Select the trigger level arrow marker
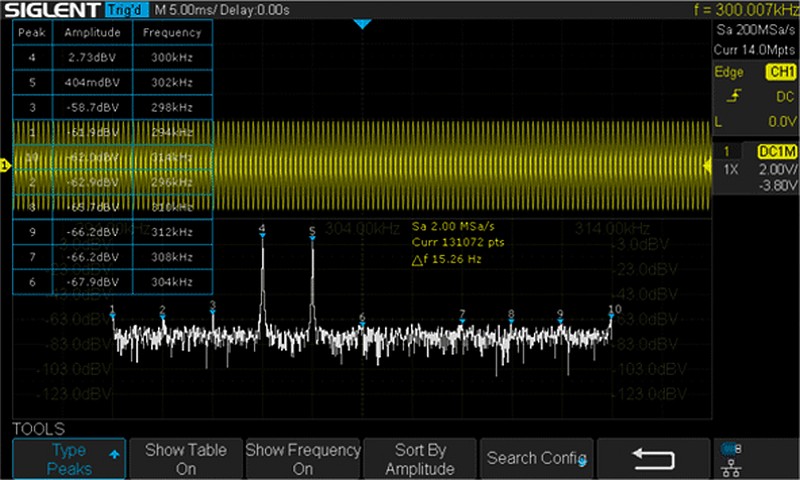 [x=707, y=165]
